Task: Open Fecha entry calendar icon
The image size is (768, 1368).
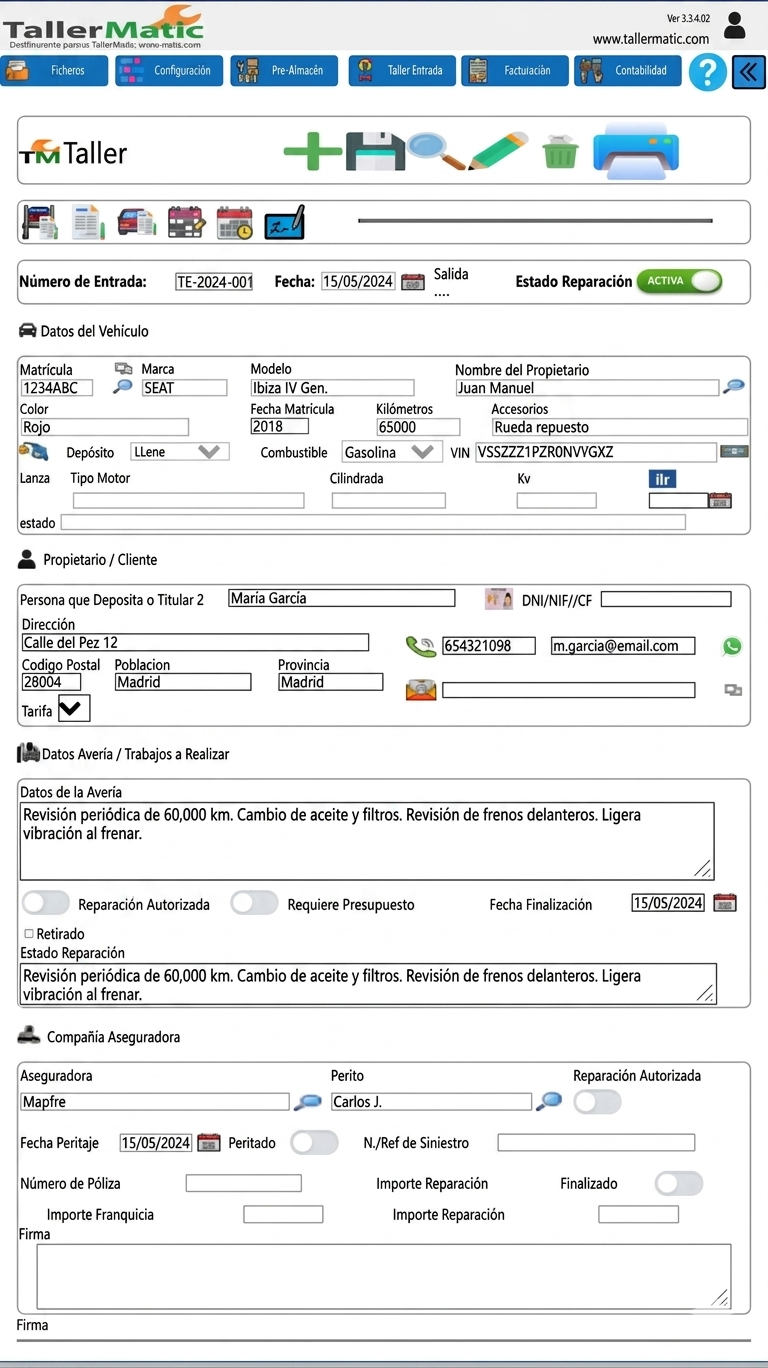Action: coord(412,282)
